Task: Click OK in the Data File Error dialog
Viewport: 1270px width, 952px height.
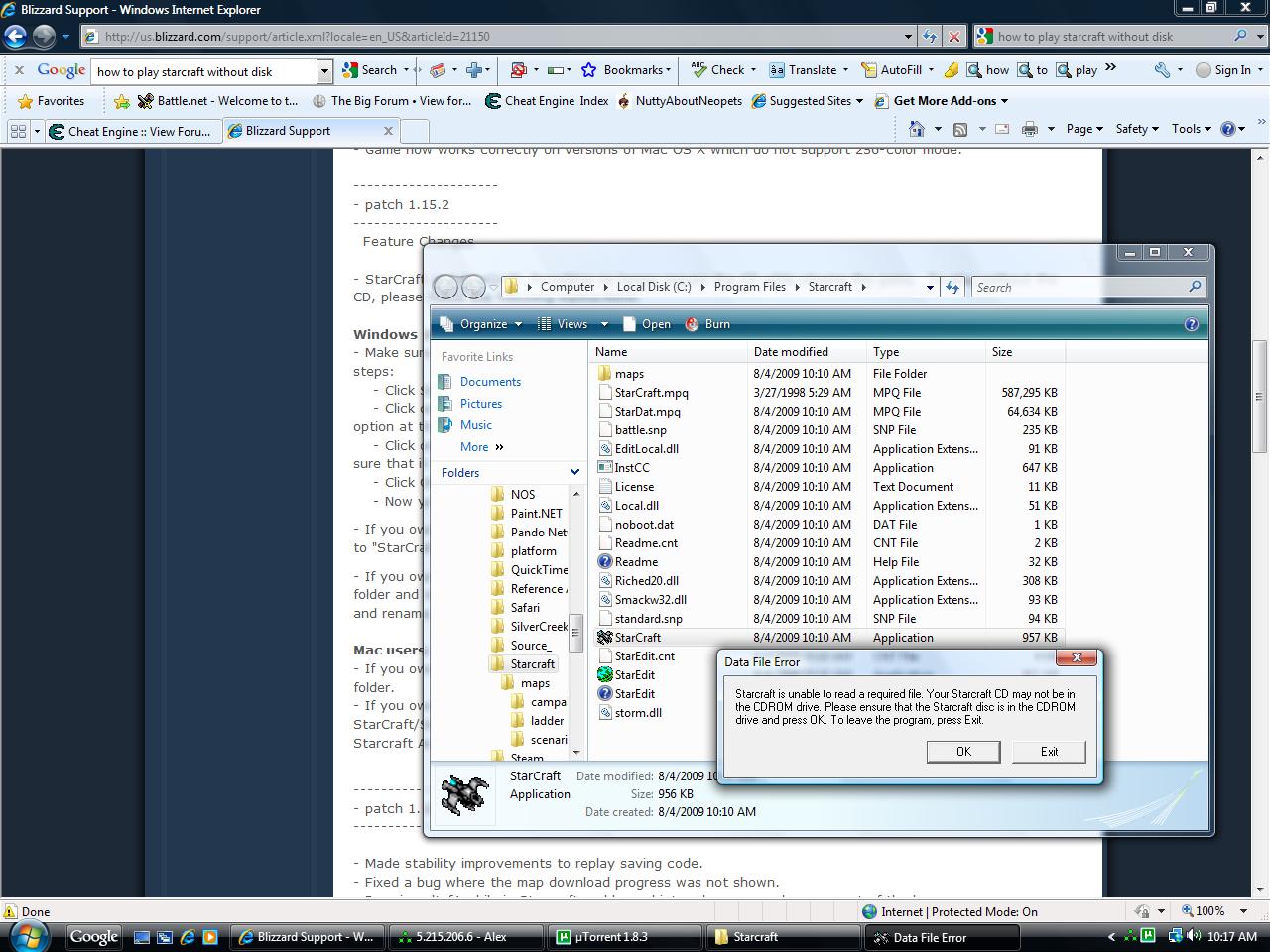Action: pyautogui.click(x=963, y=752)
